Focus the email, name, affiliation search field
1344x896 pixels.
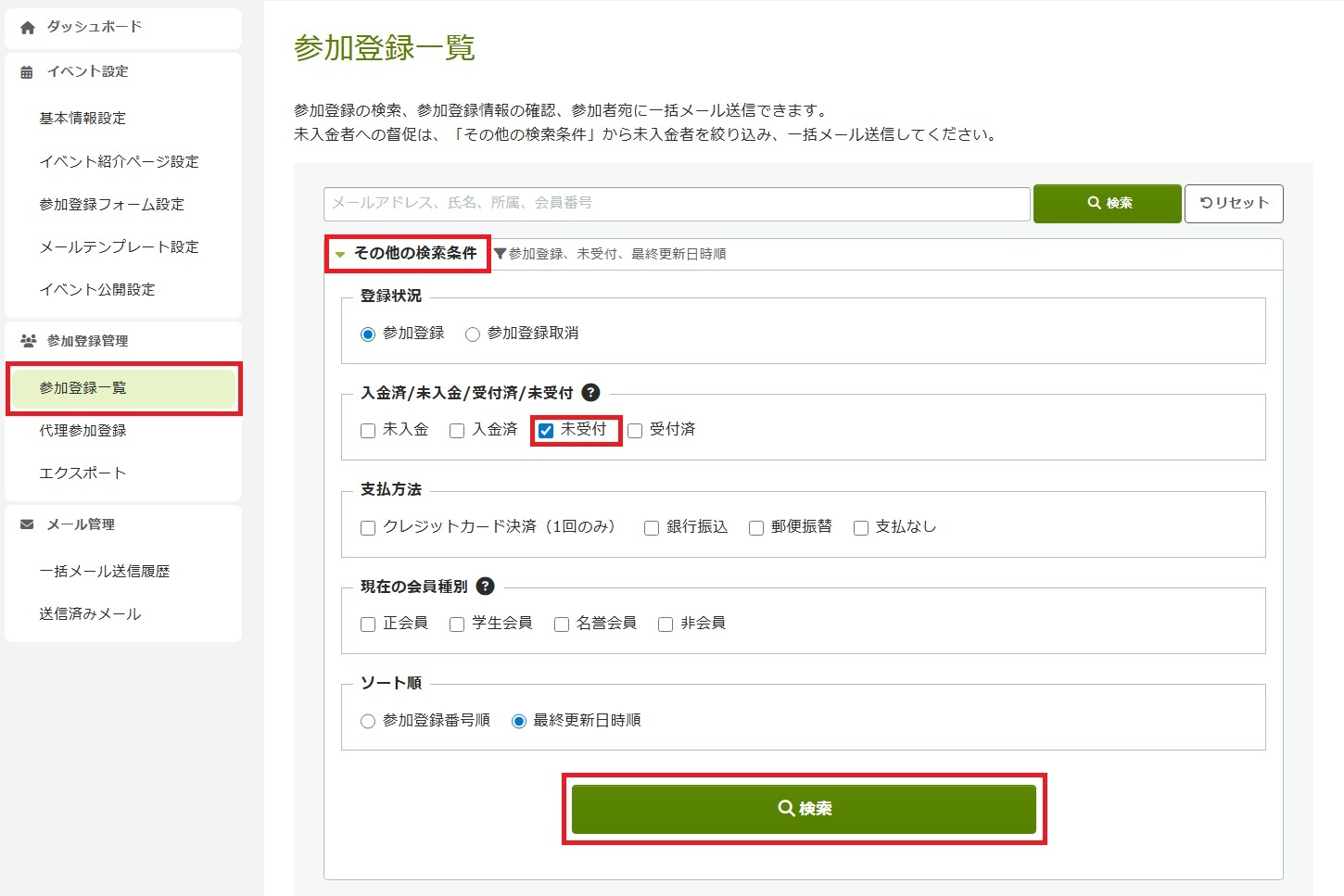tap(677, 203)
